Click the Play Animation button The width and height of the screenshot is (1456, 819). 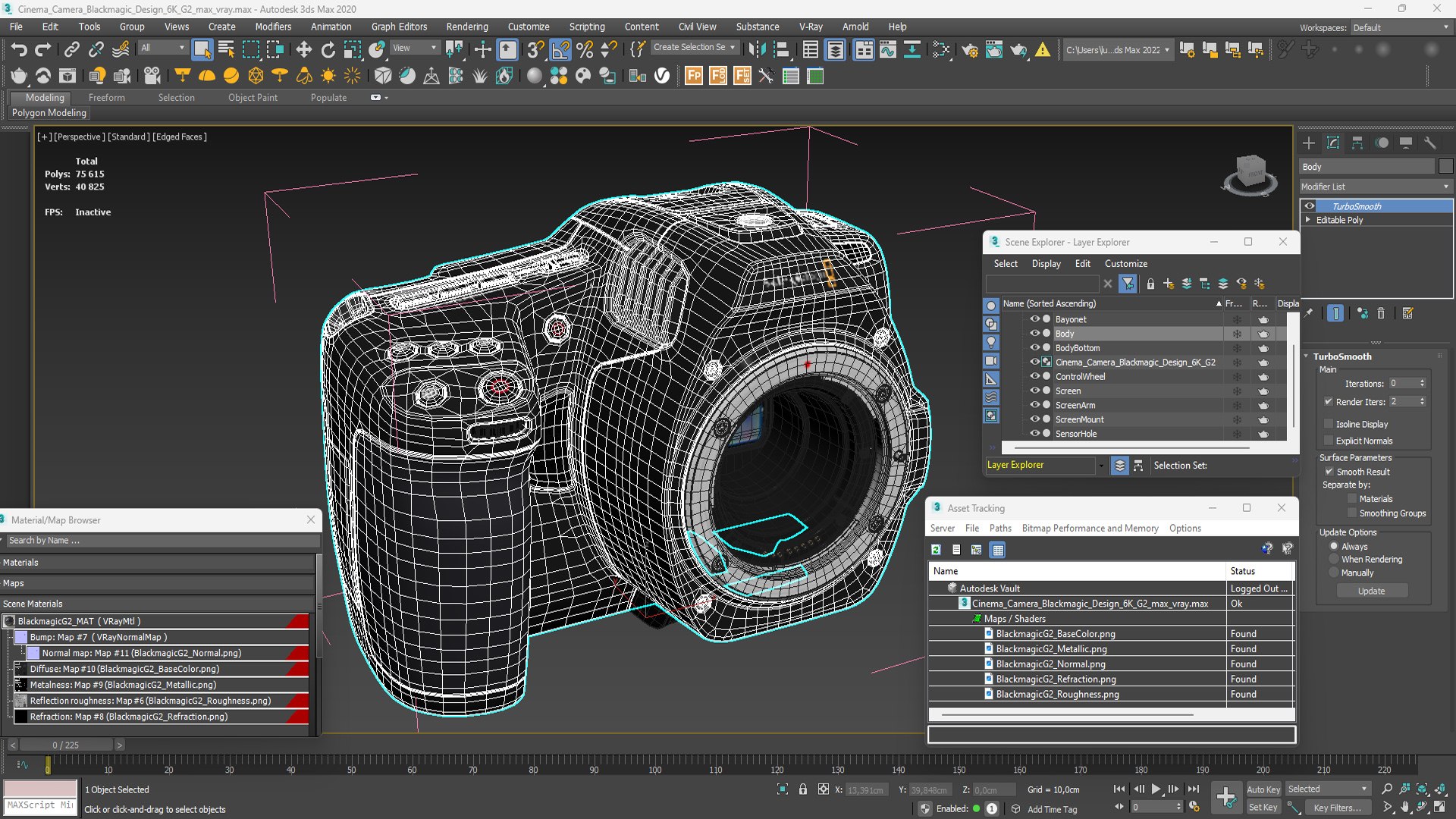pyautogui.click(x=1156, y=789)
